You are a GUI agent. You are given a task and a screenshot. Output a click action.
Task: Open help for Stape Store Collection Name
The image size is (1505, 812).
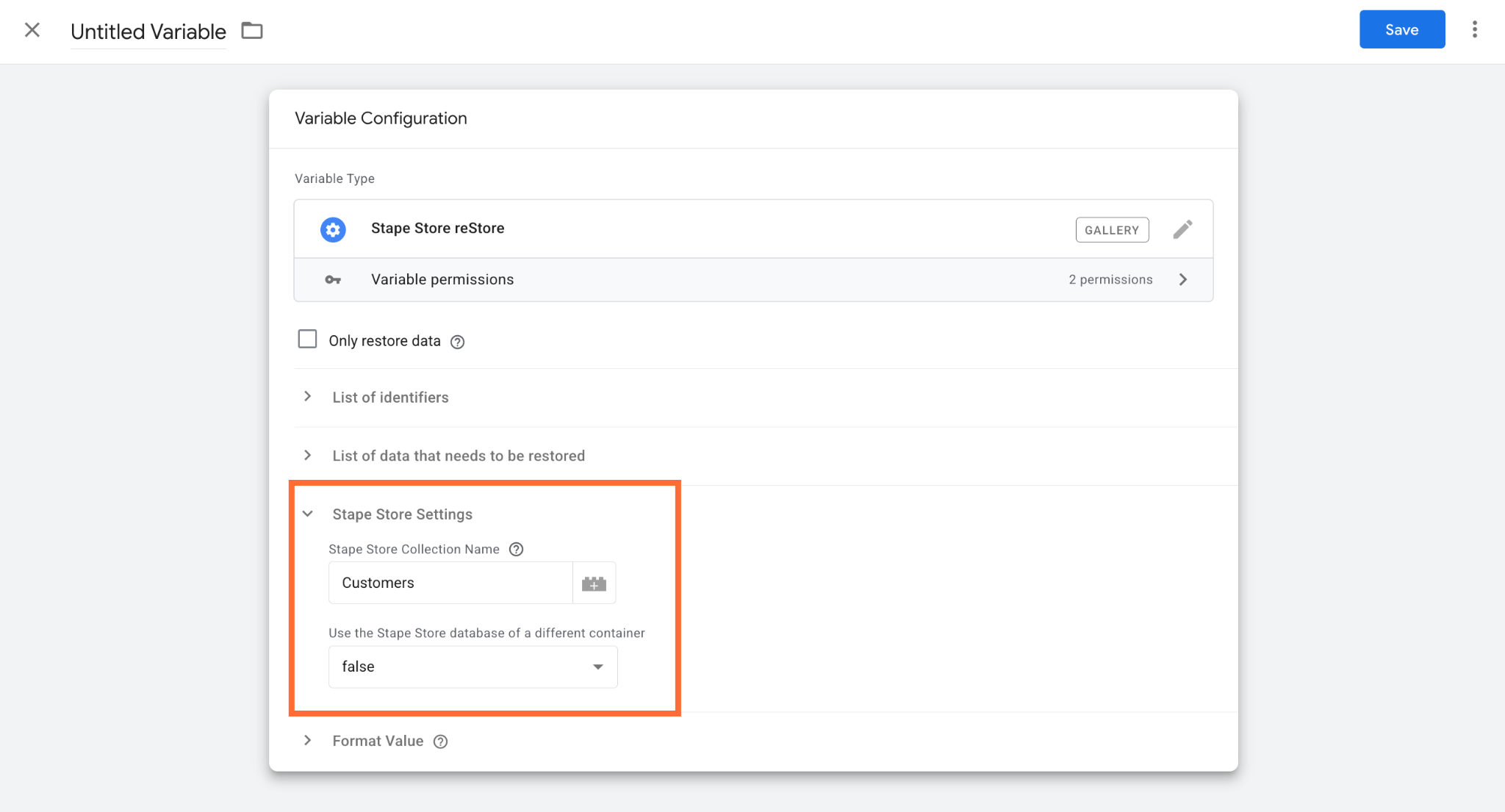[x=516, y=550]
